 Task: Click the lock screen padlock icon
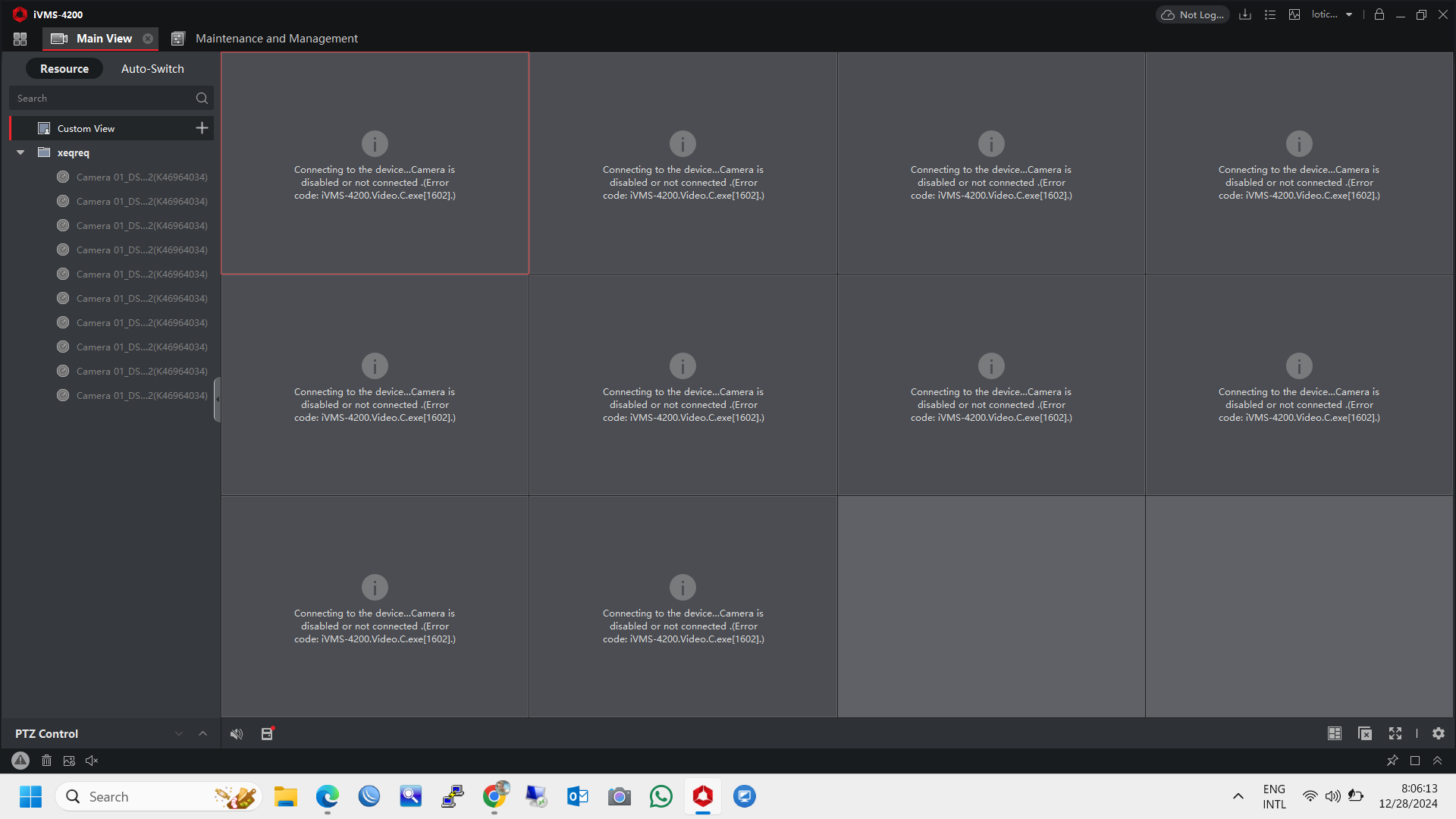pyautogui.click(x=1379, y=14)
